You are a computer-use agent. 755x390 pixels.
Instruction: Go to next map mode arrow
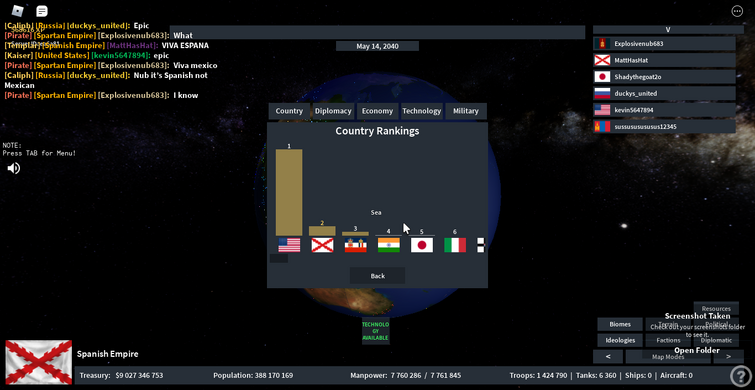tap(728, 356)
